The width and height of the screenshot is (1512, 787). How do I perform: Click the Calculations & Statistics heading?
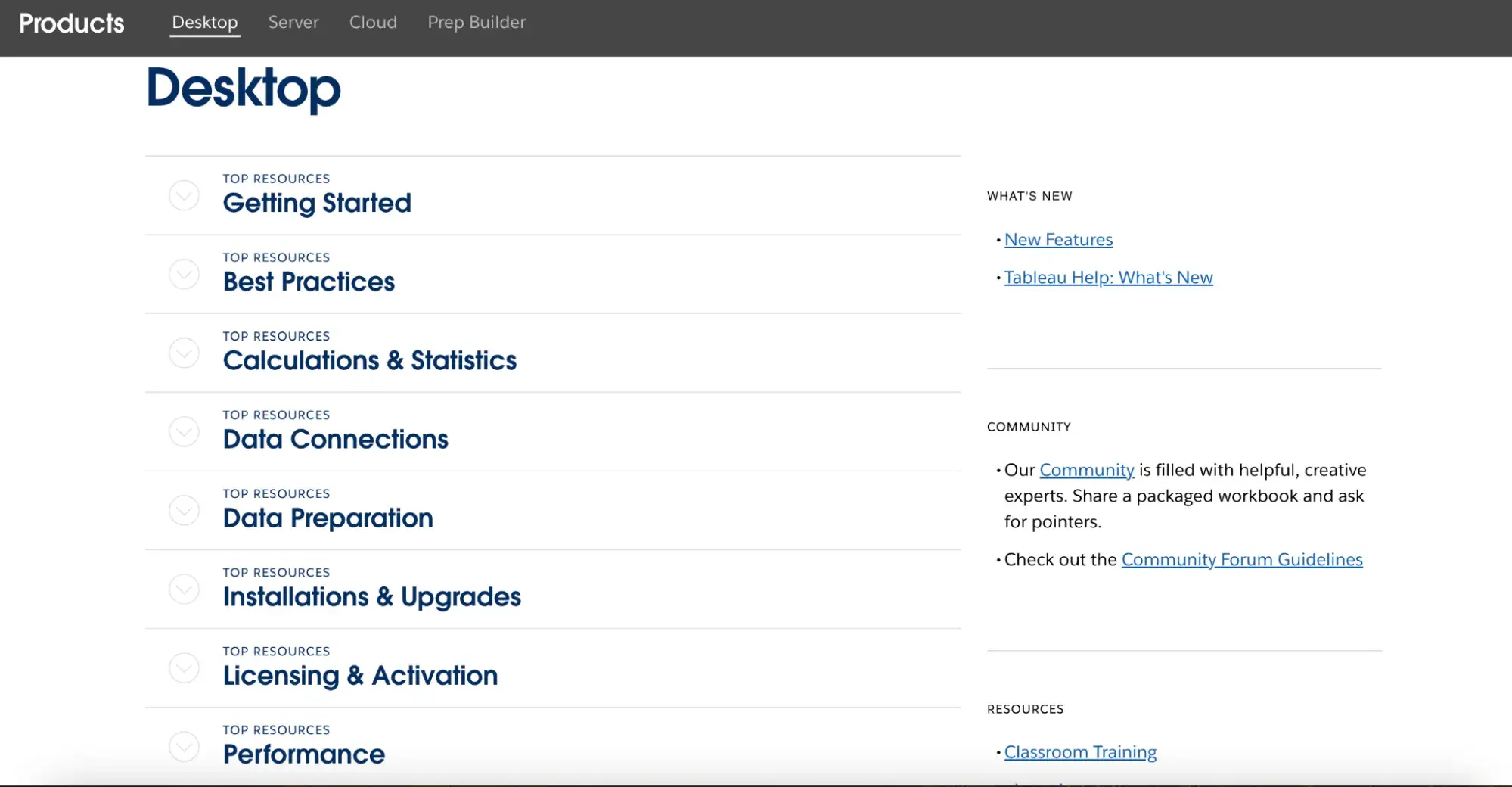coord(370,360)
